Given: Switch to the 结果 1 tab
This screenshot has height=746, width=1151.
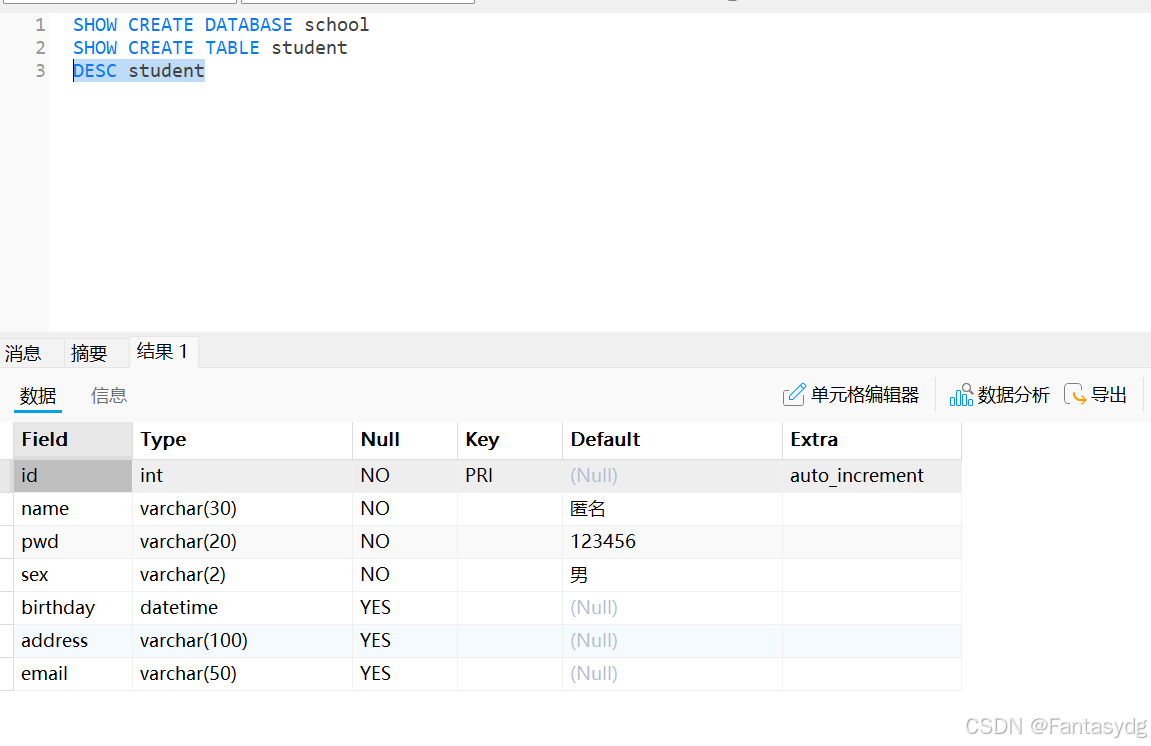Looking at the screenshot, I should pos(162,352).
